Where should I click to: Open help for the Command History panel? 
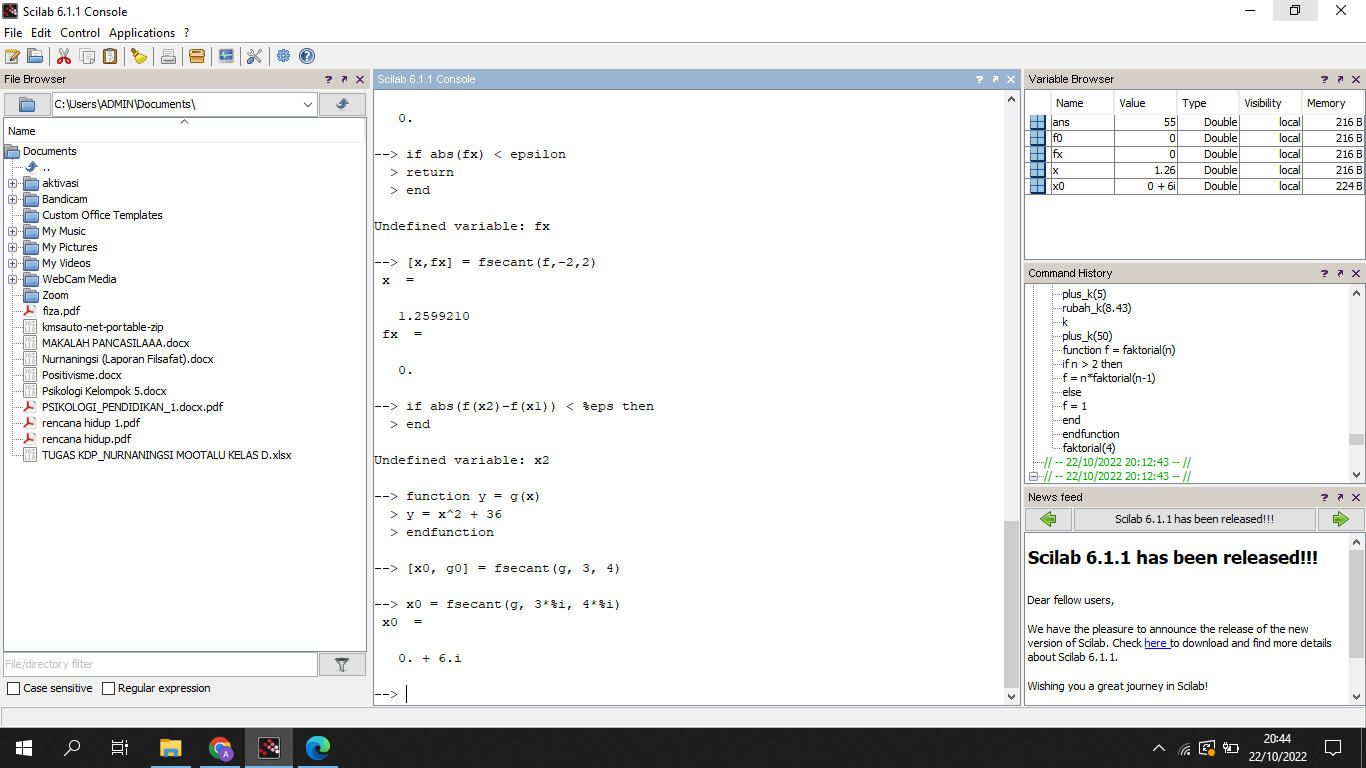(1324, 273)
